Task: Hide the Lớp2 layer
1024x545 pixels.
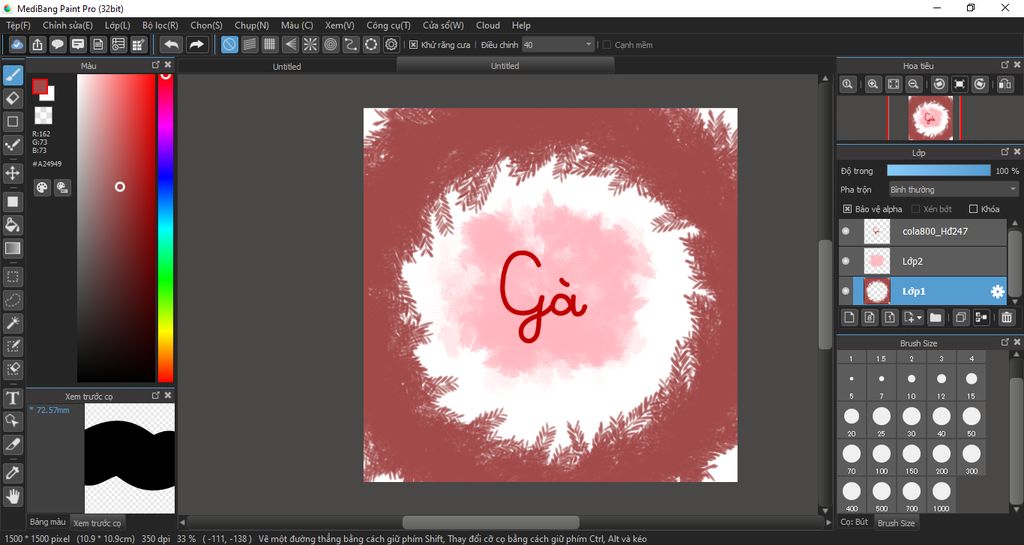Action: (846, 261)
